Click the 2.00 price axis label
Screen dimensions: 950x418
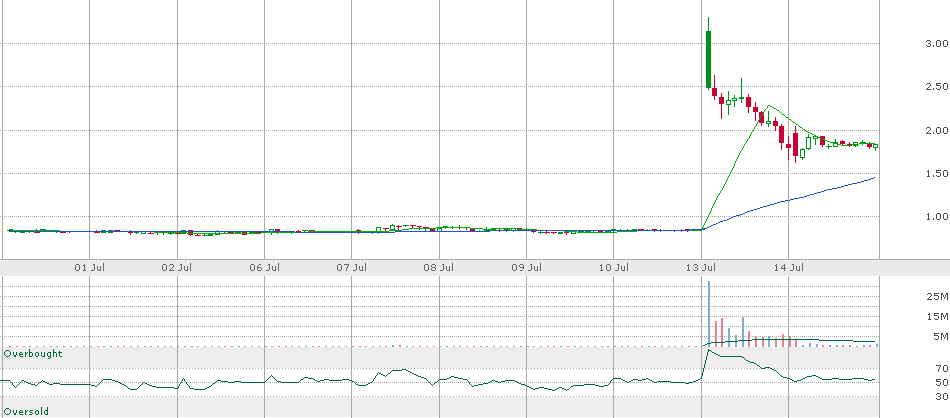coord(937,130)
